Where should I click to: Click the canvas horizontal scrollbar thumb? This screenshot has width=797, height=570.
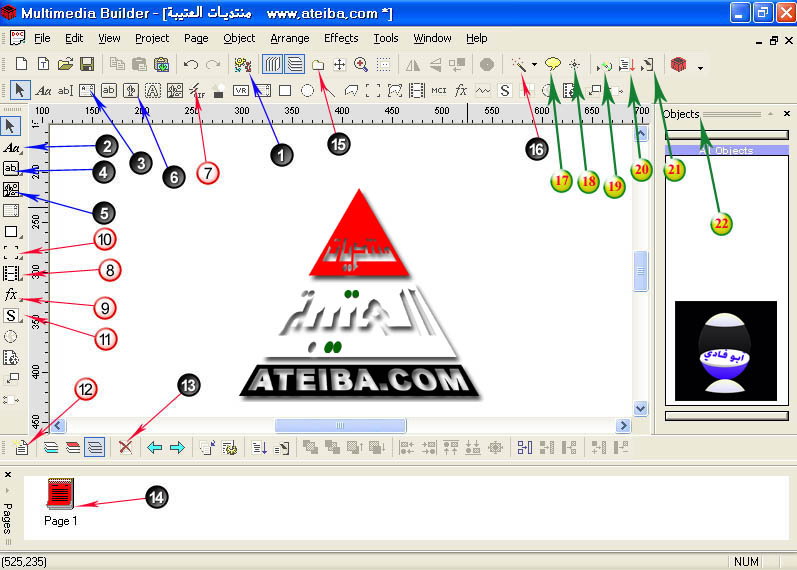coord(340,425)
